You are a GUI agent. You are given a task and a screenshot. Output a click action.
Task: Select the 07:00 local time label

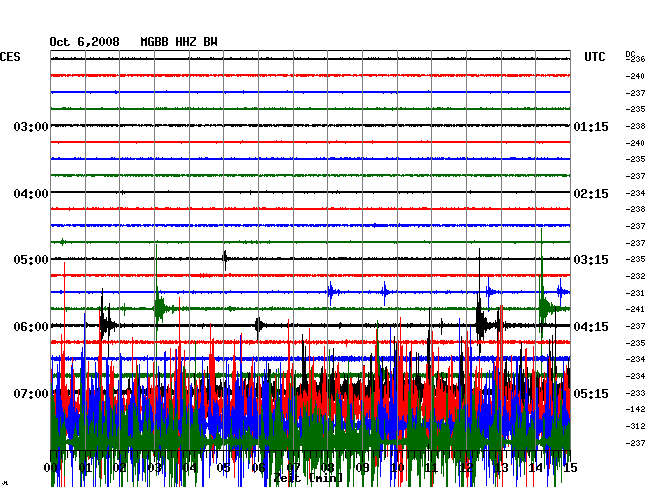click(x=31, y=393)
